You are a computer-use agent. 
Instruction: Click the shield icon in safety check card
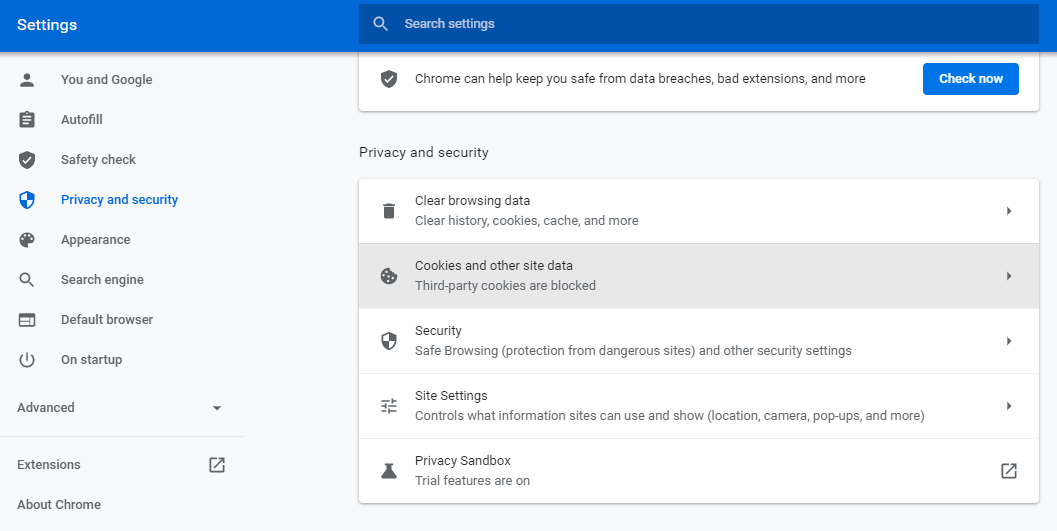389,80
